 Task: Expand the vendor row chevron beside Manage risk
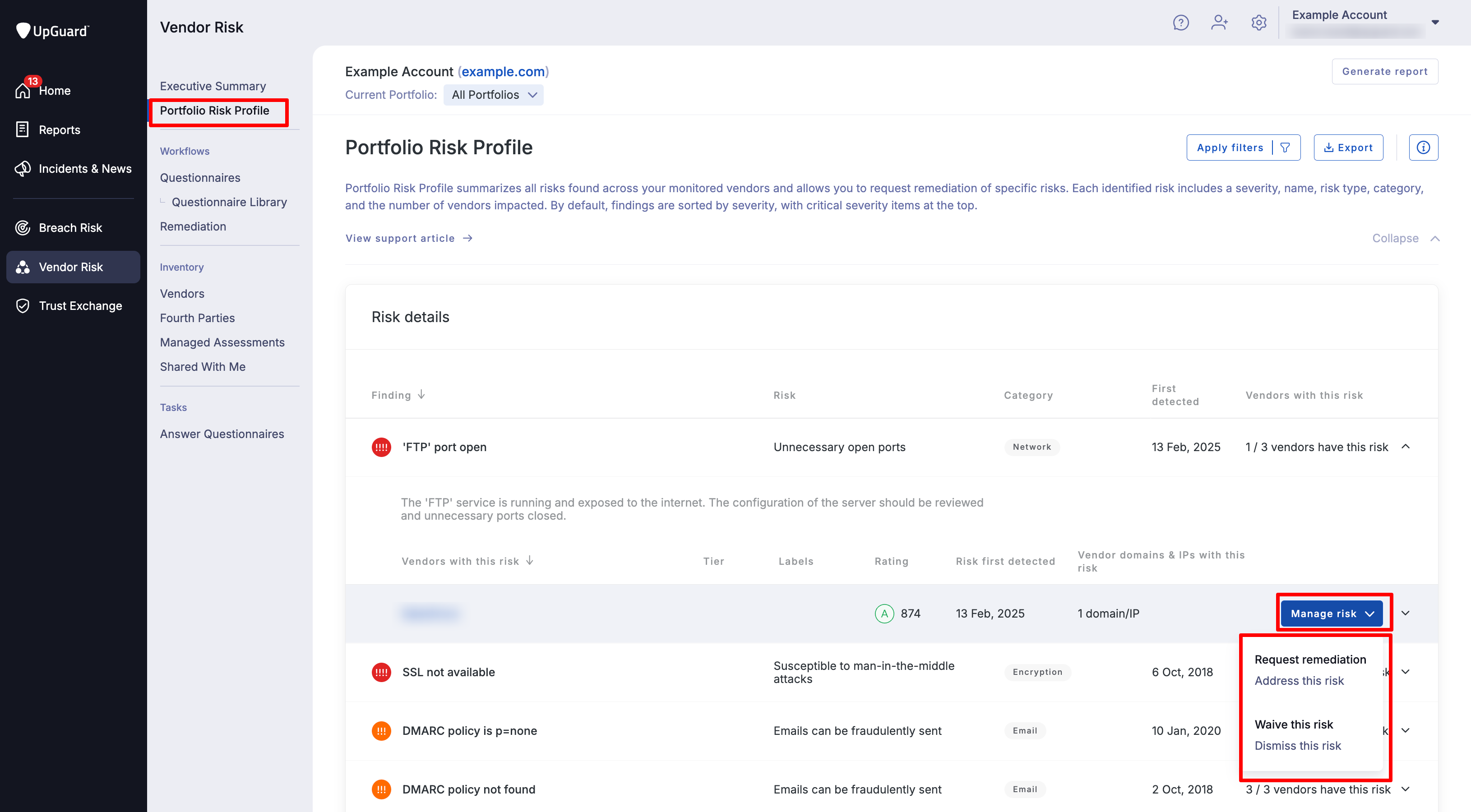click(x=1405, y=613)
